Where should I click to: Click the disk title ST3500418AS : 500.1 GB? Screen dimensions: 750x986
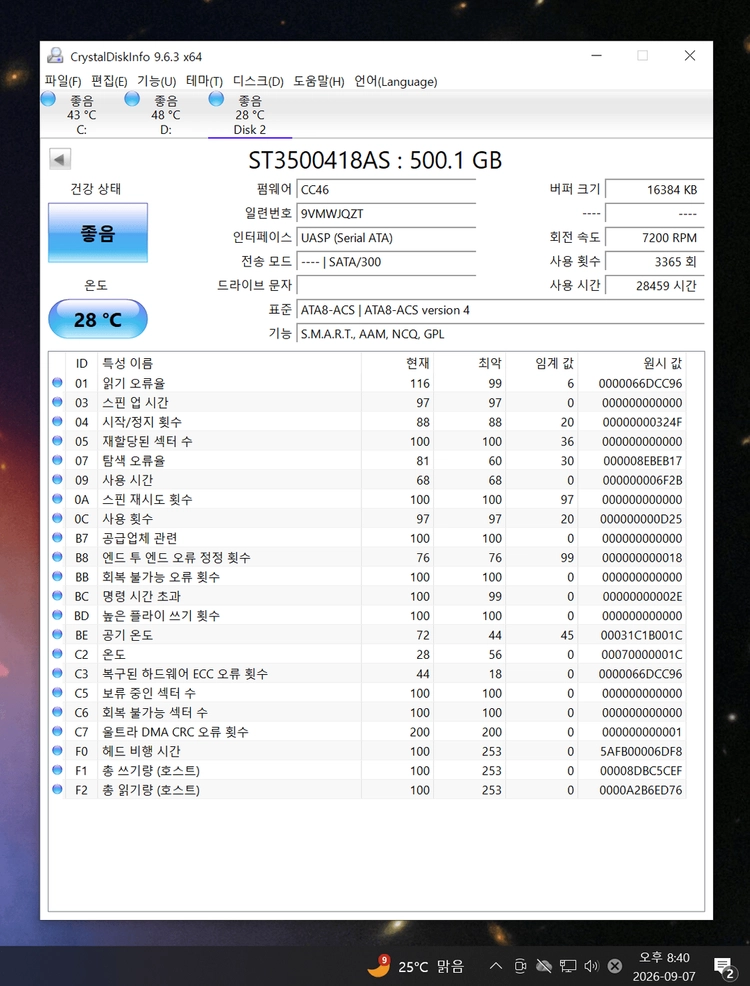point(375,160)
